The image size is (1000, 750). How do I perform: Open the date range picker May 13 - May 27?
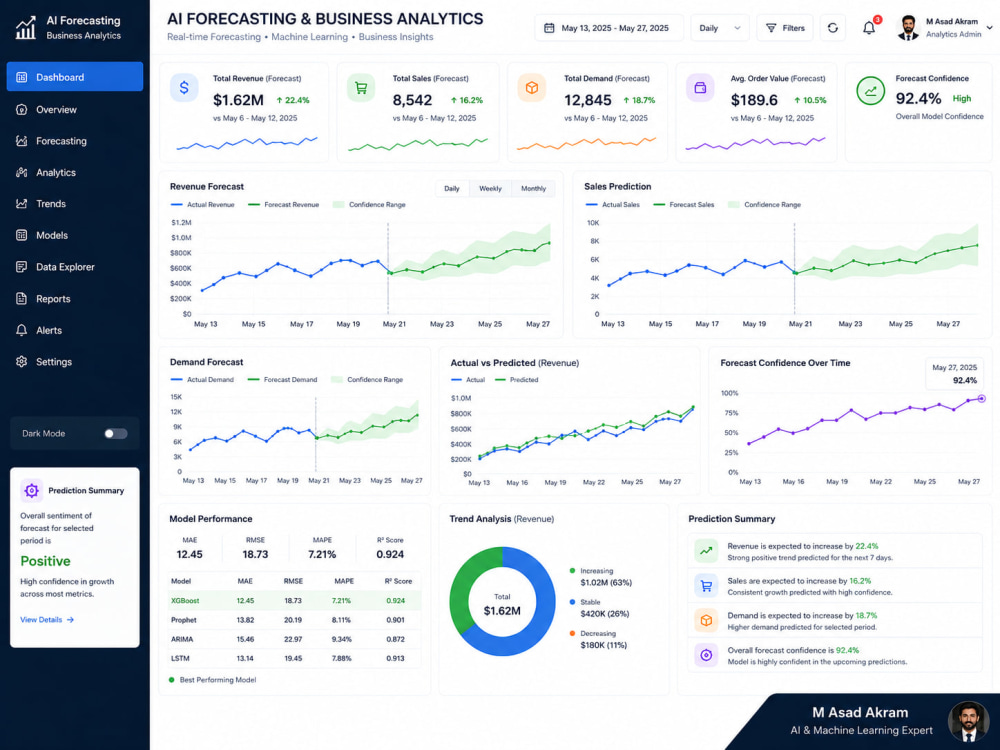[608, 28]
